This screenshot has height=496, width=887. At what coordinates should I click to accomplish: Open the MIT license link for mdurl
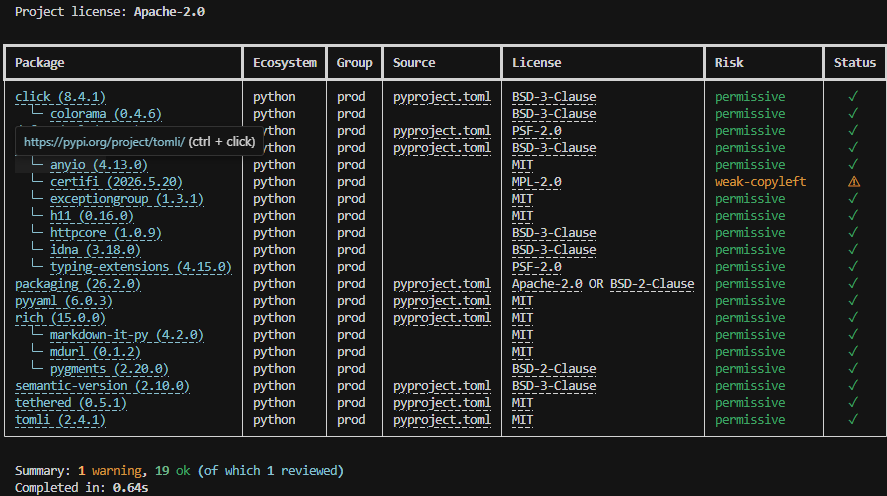point(522,351)
